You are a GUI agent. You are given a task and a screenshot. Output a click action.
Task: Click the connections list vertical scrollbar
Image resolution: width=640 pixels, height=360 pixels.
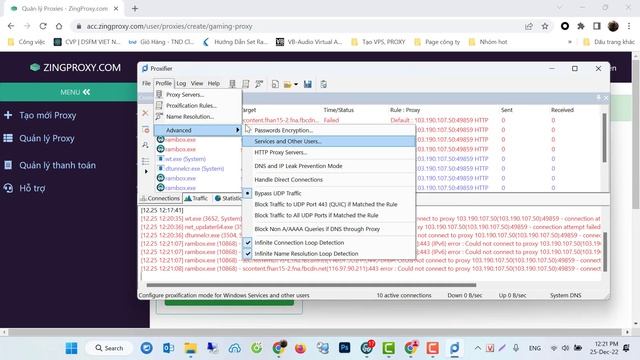point(604,139)
